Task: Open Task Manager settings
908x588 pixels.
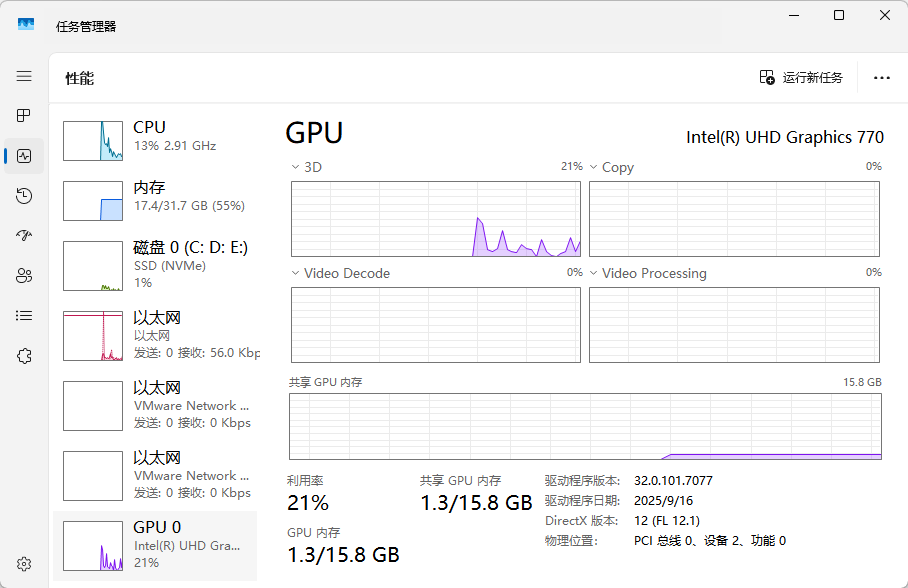Action: point(23,565)
